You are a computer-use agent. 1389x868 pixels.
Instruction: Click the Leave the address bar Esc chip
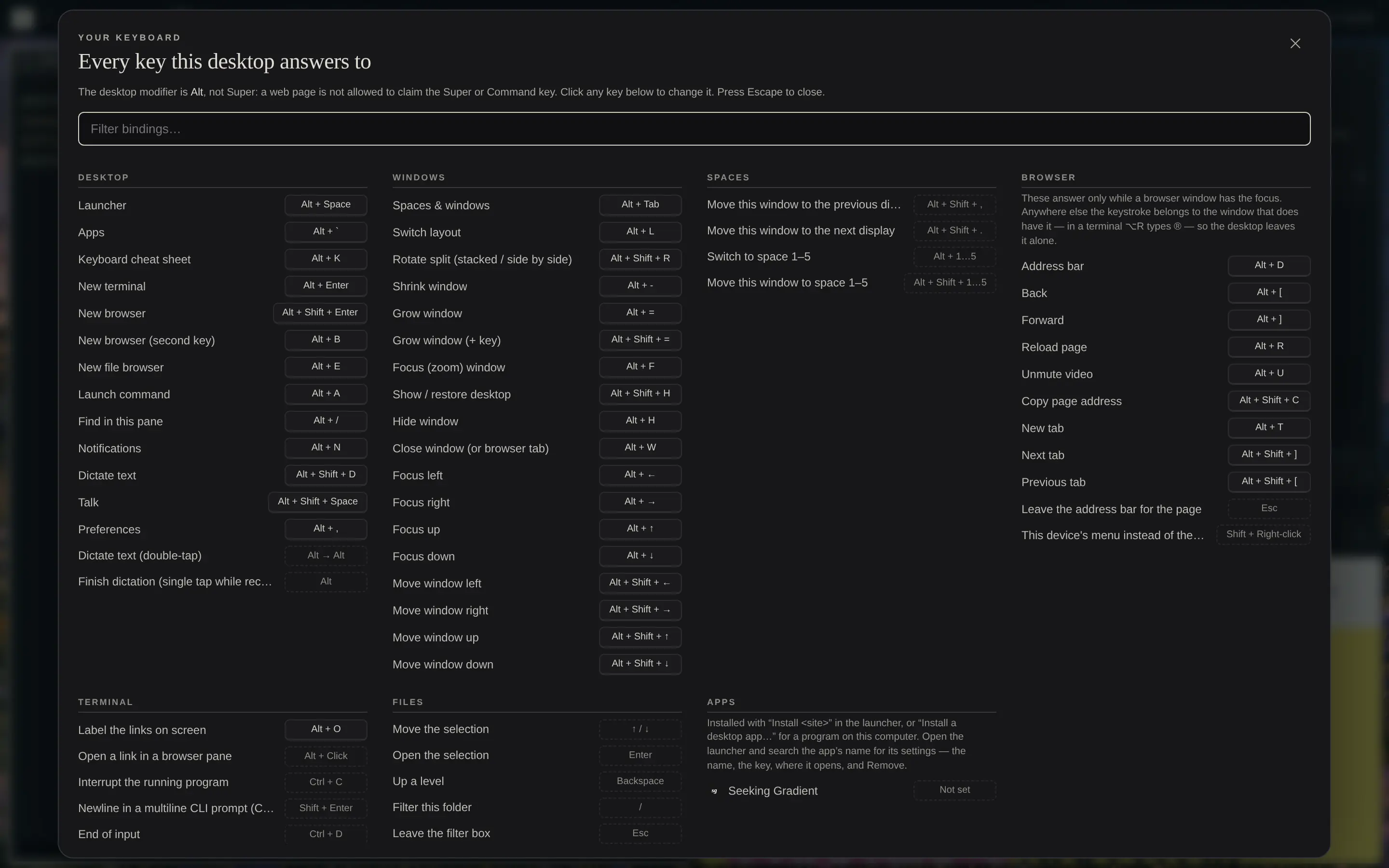coord(1269,508)
